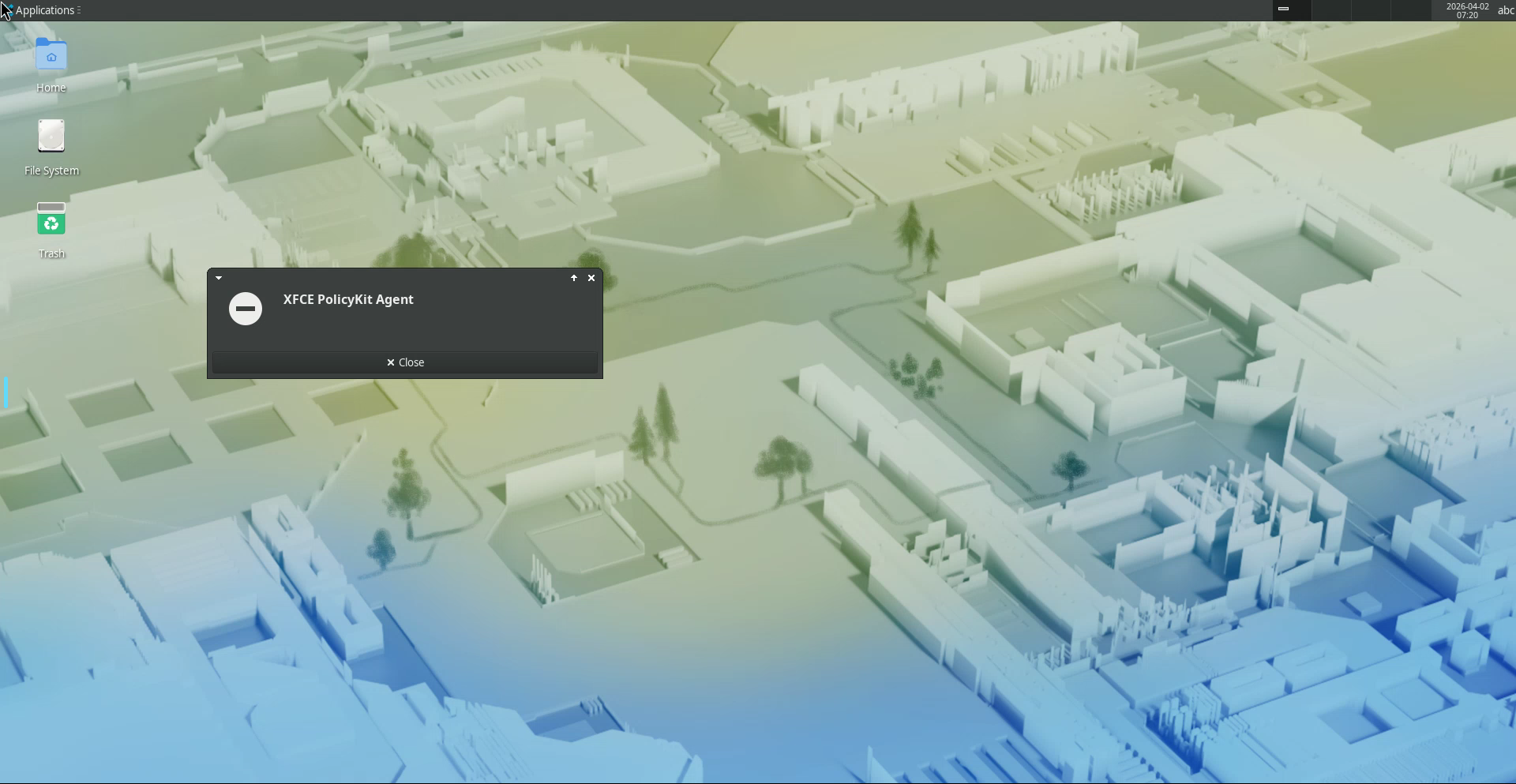Click the error icon in PolicyKit dialog
Screen dimensions: 1516x784
click(x=246, y=309)
